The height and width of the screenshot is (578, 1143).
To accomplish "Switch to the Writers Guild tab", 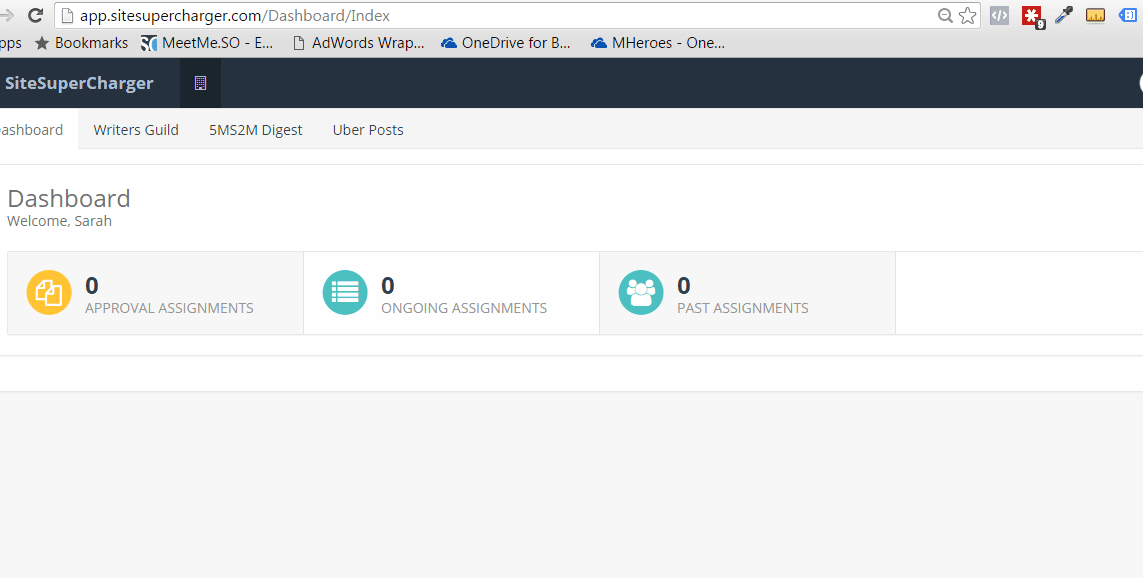I will (136, 130).
